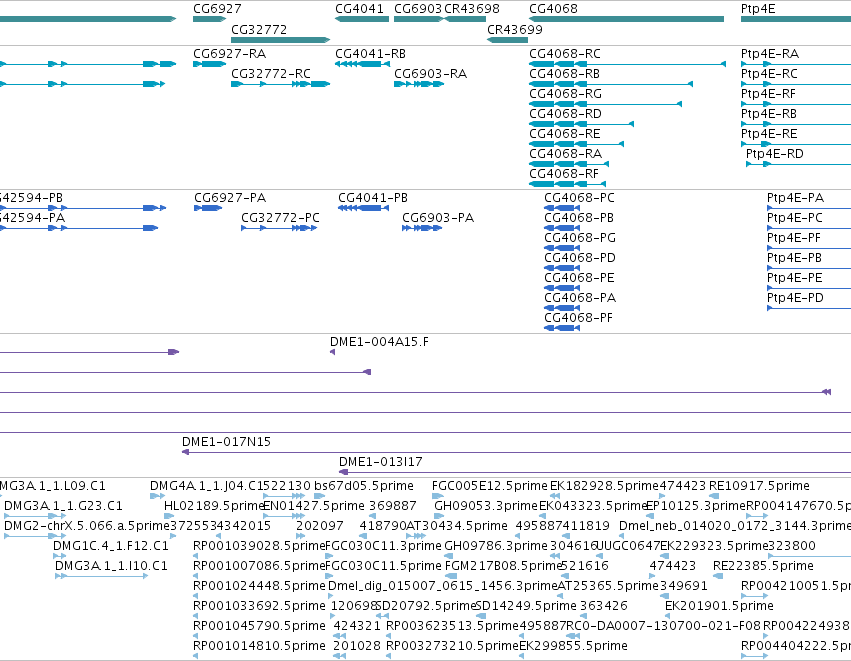
Task: Click protein Ptp4E-PF
Action: (809, 248)
